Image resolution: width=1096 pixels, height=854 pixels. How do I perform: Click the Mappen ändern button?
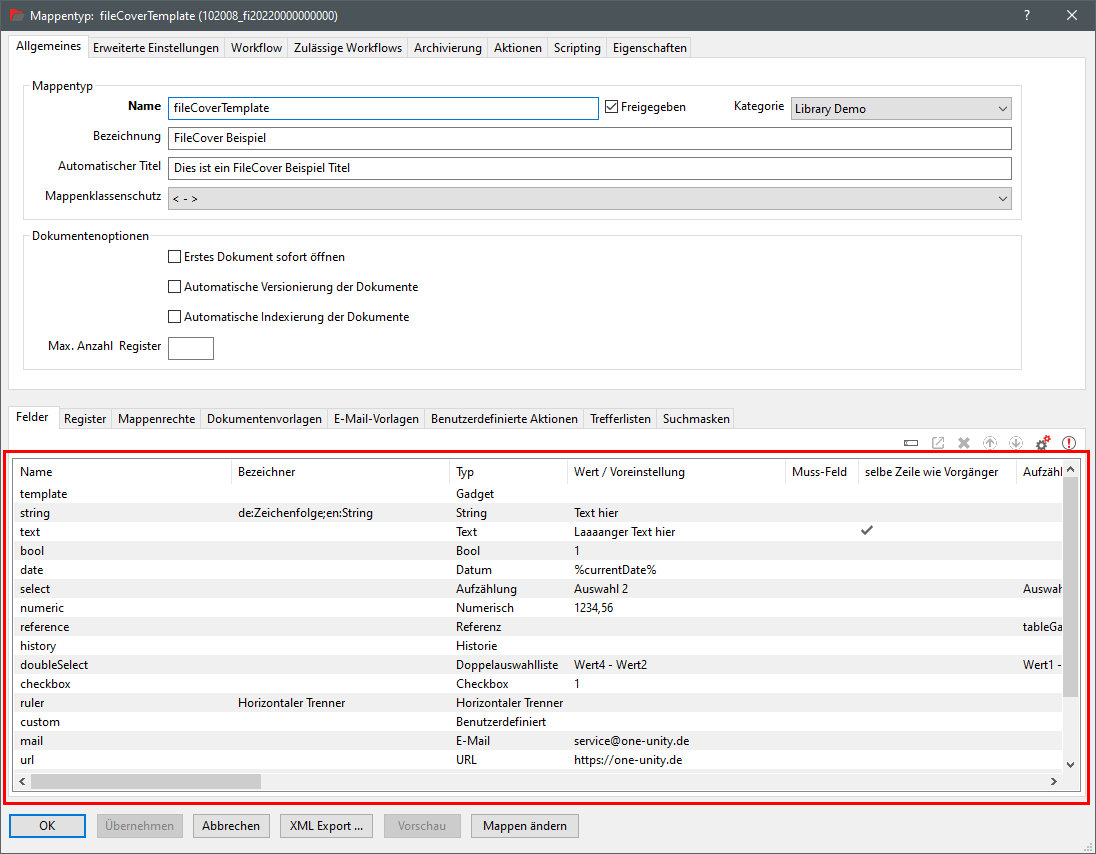pyautogui.click(x=524, y=825)
